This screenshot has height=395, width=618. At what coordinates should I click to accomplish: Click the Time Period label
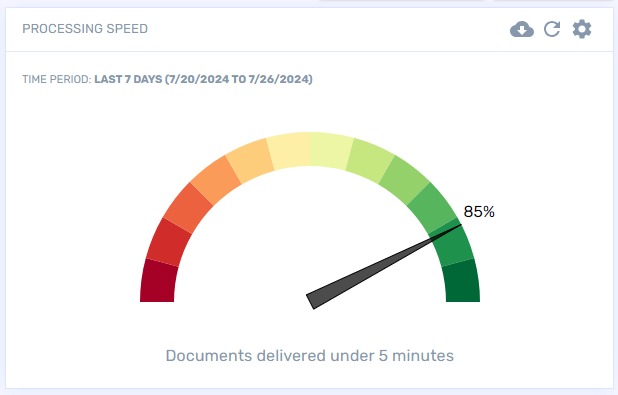point(57,79)
